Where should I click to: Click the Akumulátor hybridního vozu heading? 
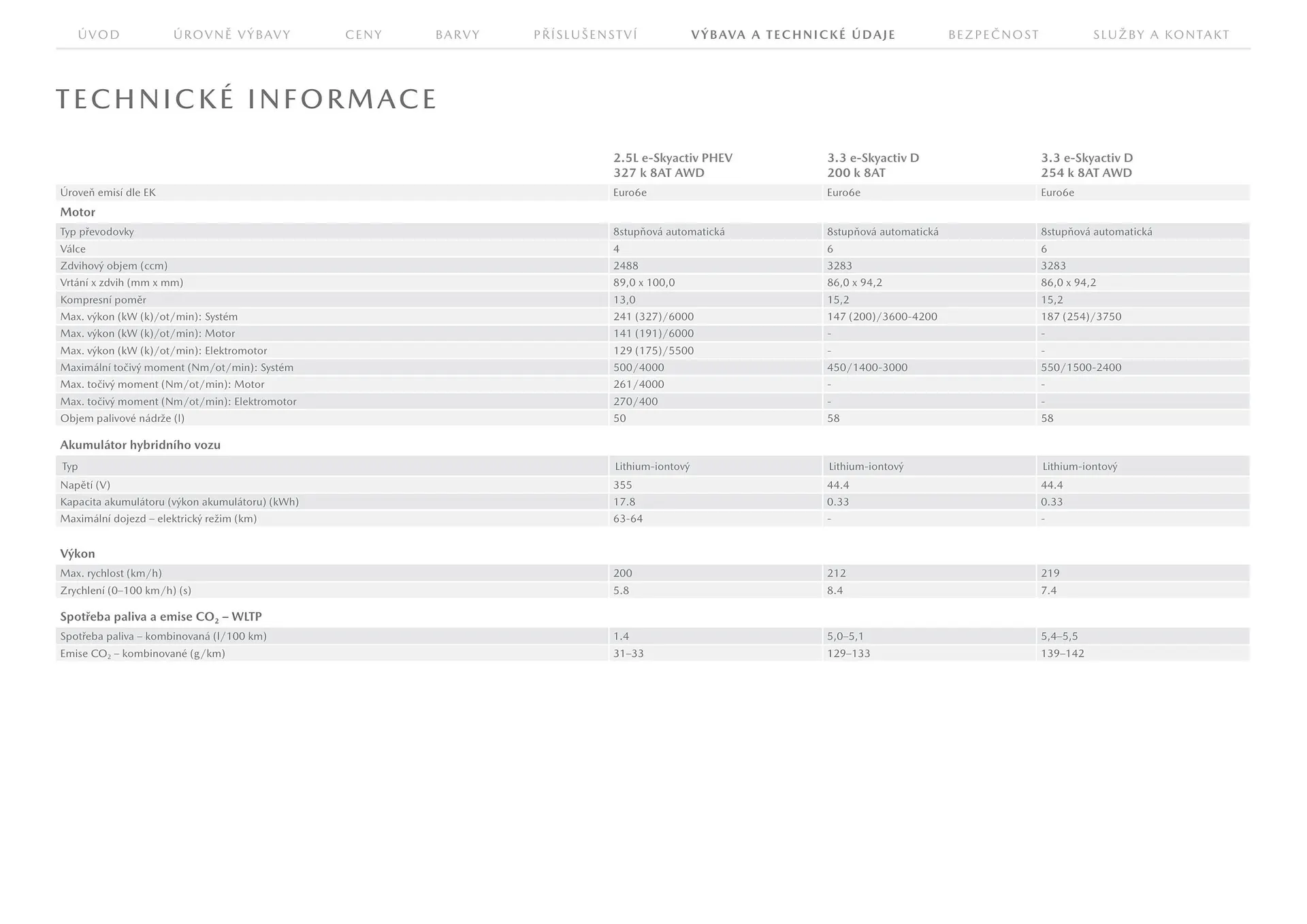(140, 445)
